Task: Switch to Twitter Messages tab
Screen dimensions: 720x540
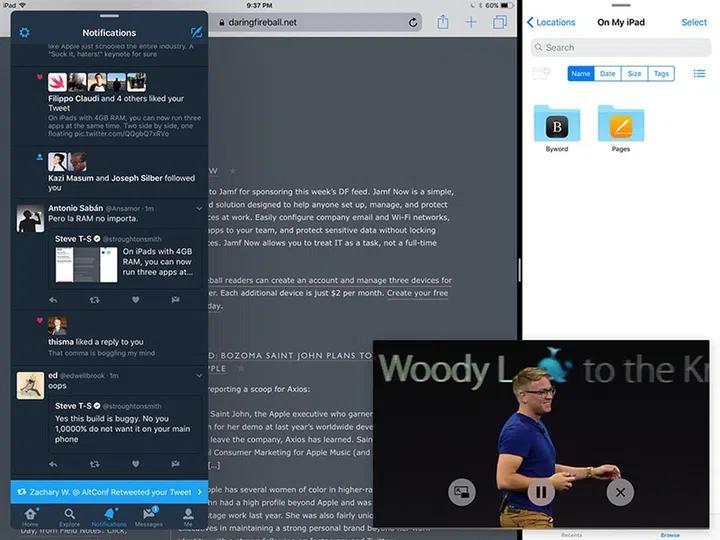Action: click(x=148, y=515)
